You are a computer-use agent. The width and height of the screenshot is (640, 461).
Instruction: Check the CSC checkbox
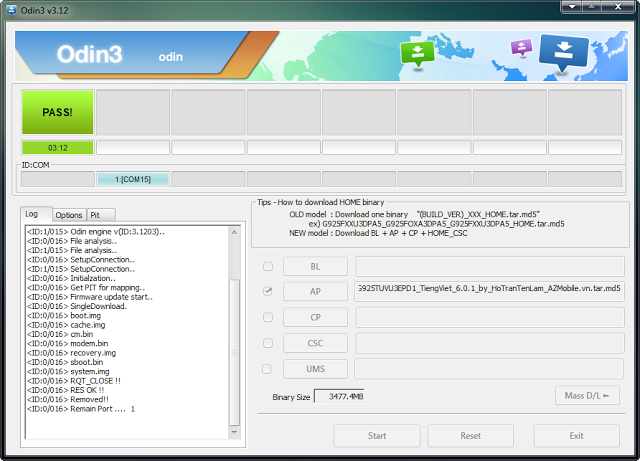267,343
